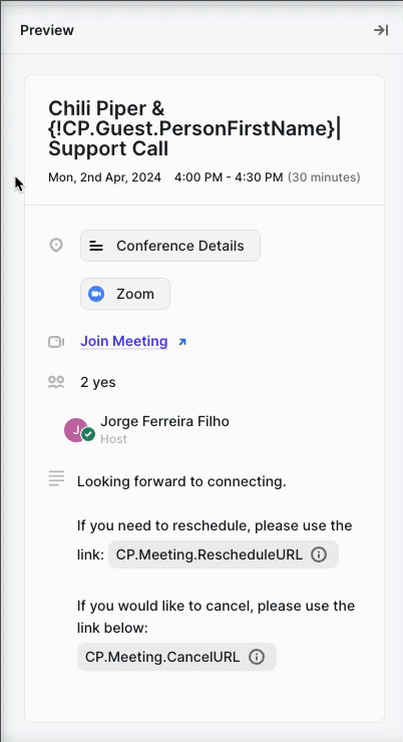Screen dimensions: 403x742
Task: Select the CP.Meeting.CancelURL variable chip
Action: pos(176,657)
